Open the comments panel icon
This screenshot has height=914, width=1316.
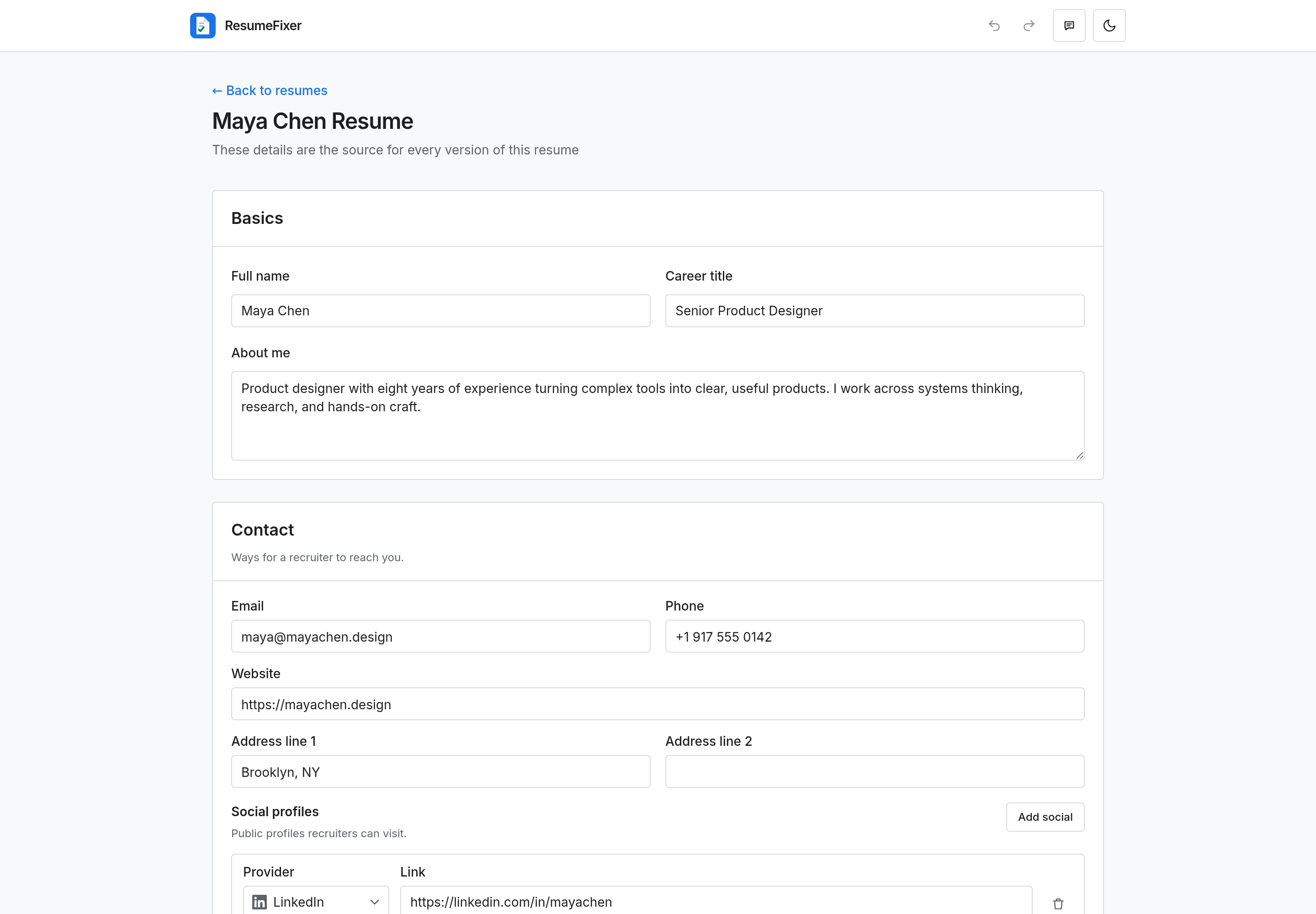click(1069, 26)
